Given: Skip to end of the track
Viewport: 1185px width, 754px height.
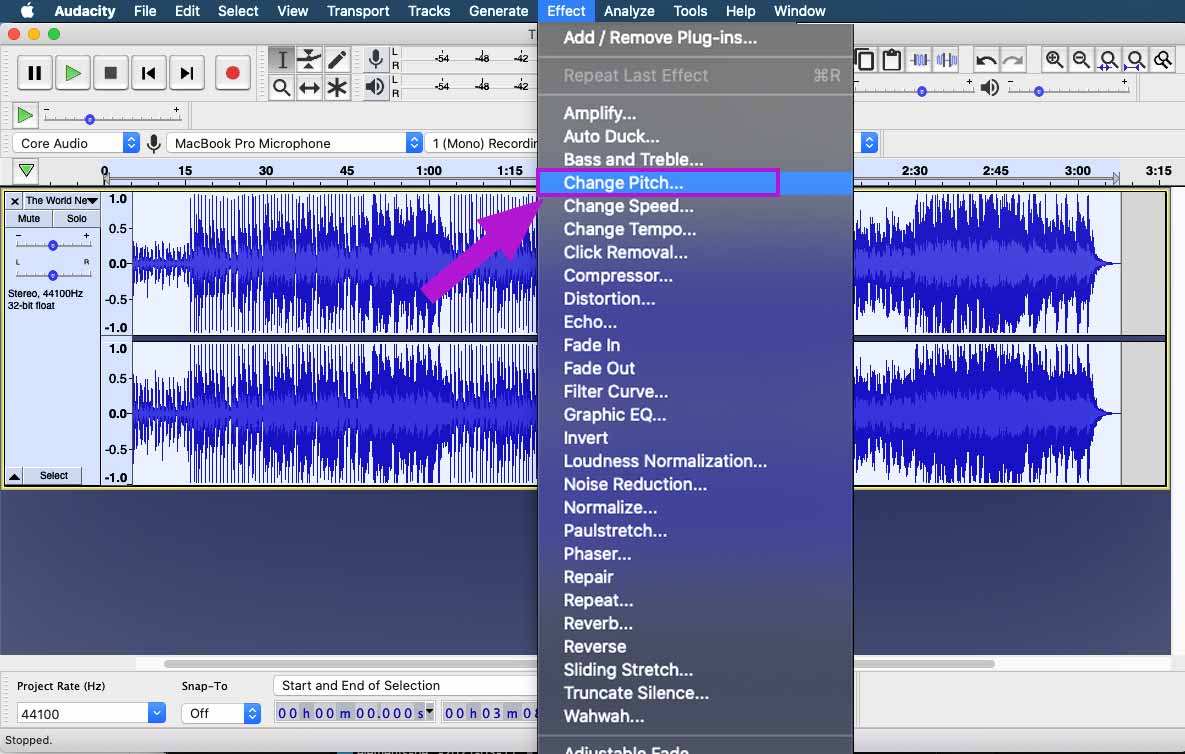Looking at the screenshot, I should (x=187, y=73).
